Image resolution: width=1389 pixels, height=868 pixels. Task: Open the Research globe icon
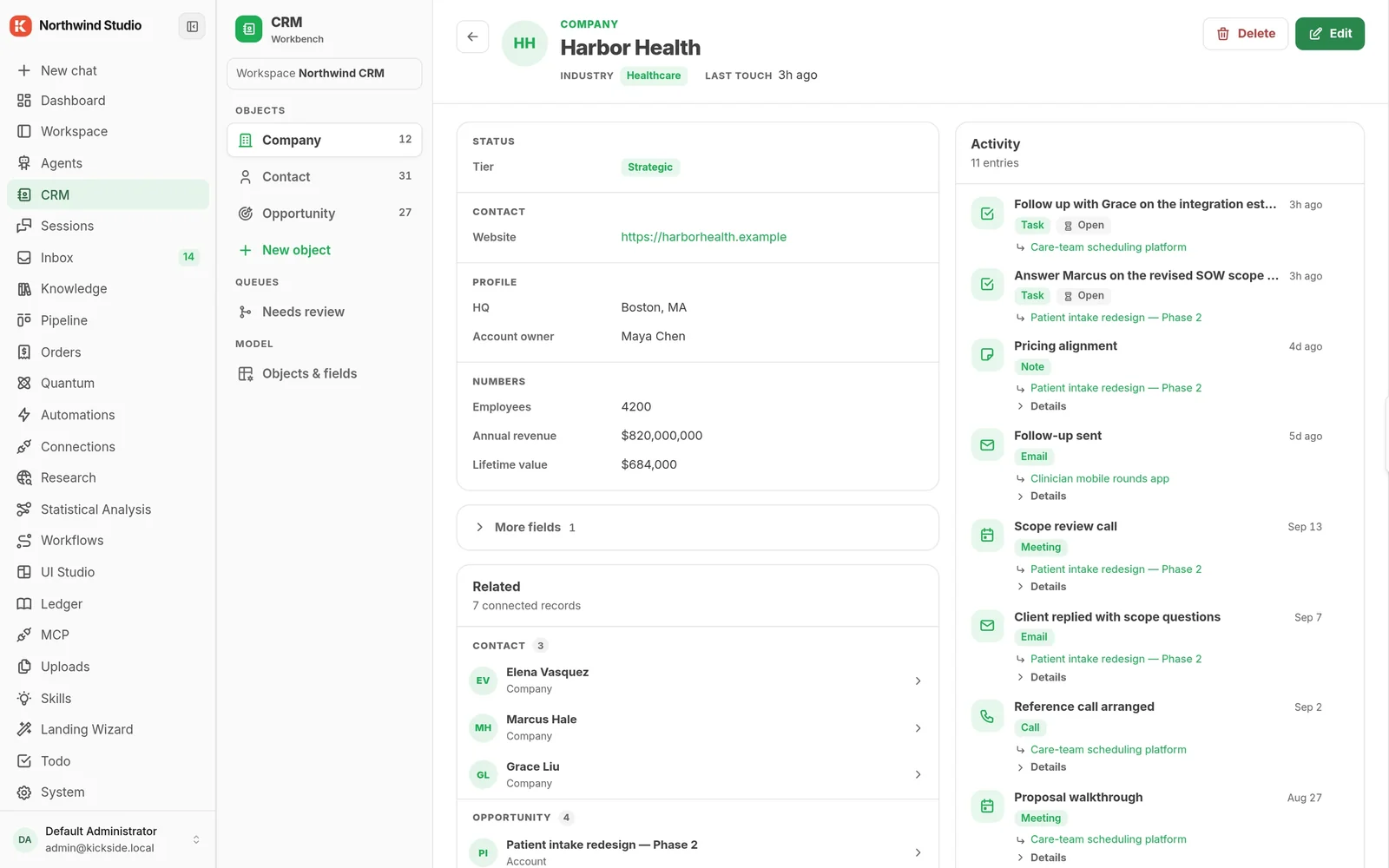coord(24,477)
